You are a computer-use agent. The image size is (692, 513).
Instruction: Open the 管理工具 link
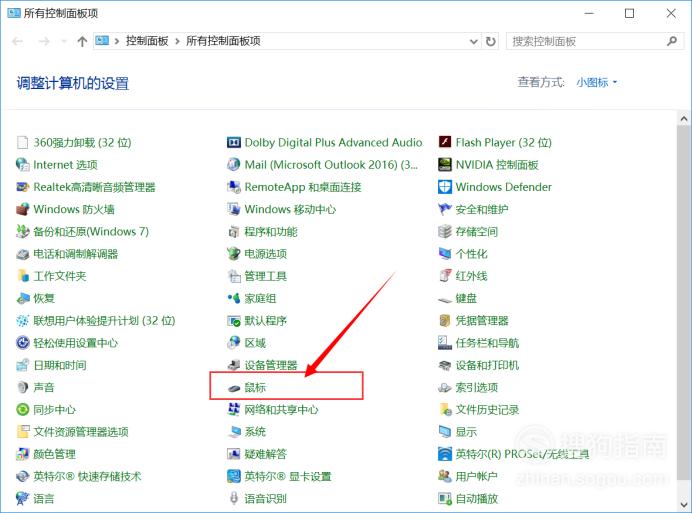[x=265, y=276]
